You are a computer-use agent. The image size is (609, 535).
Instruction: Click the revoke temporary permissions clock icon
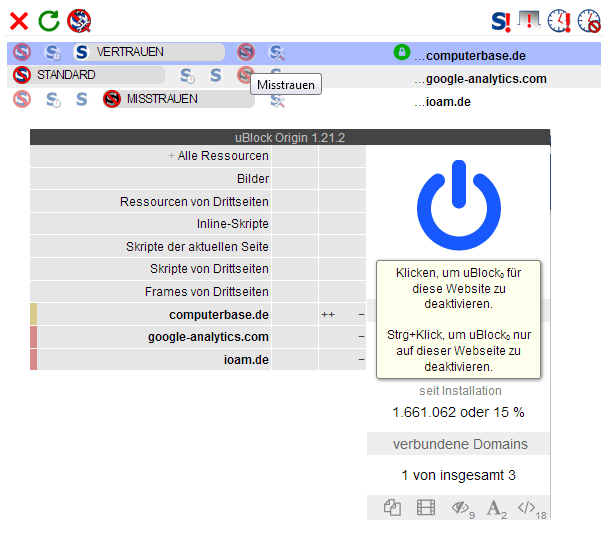tap(589, 21)
